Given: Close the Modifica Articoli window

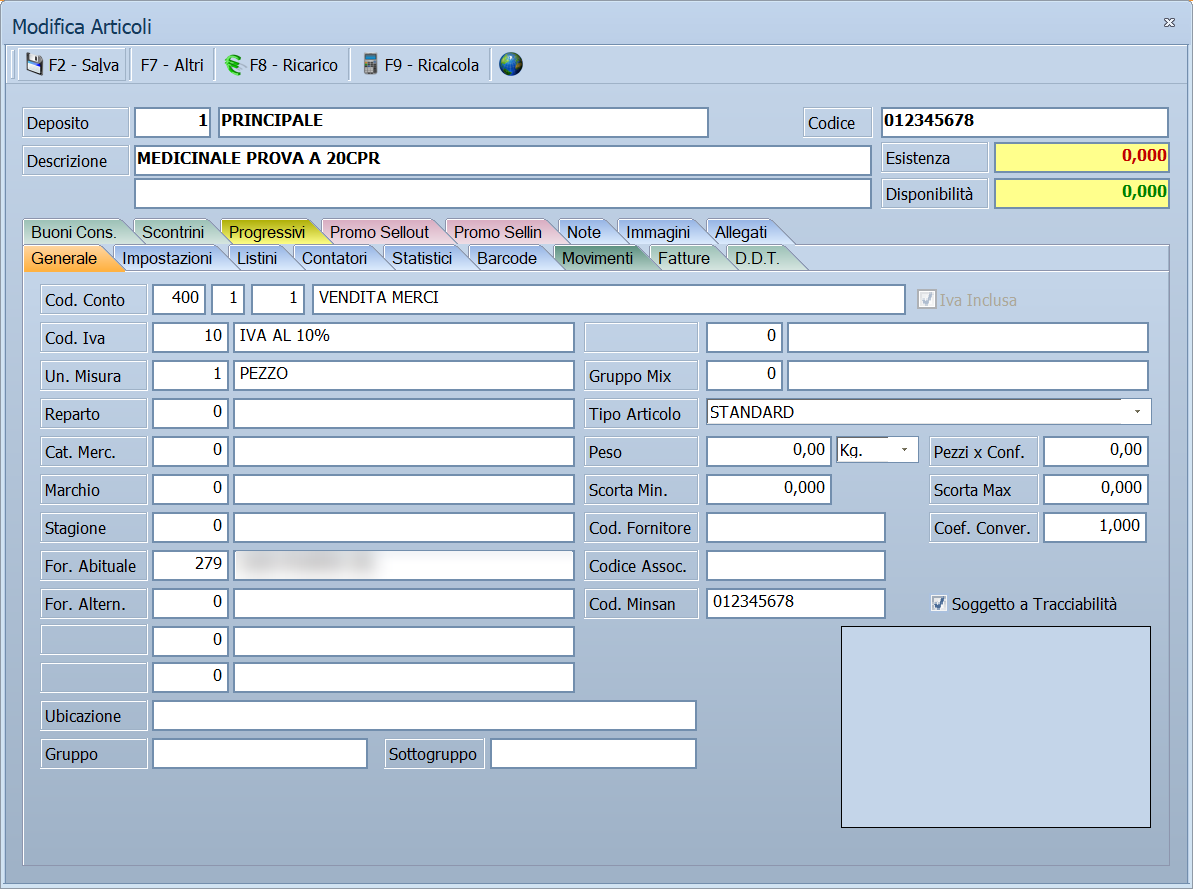Looking at the screenshot, I should [1169, 23].
